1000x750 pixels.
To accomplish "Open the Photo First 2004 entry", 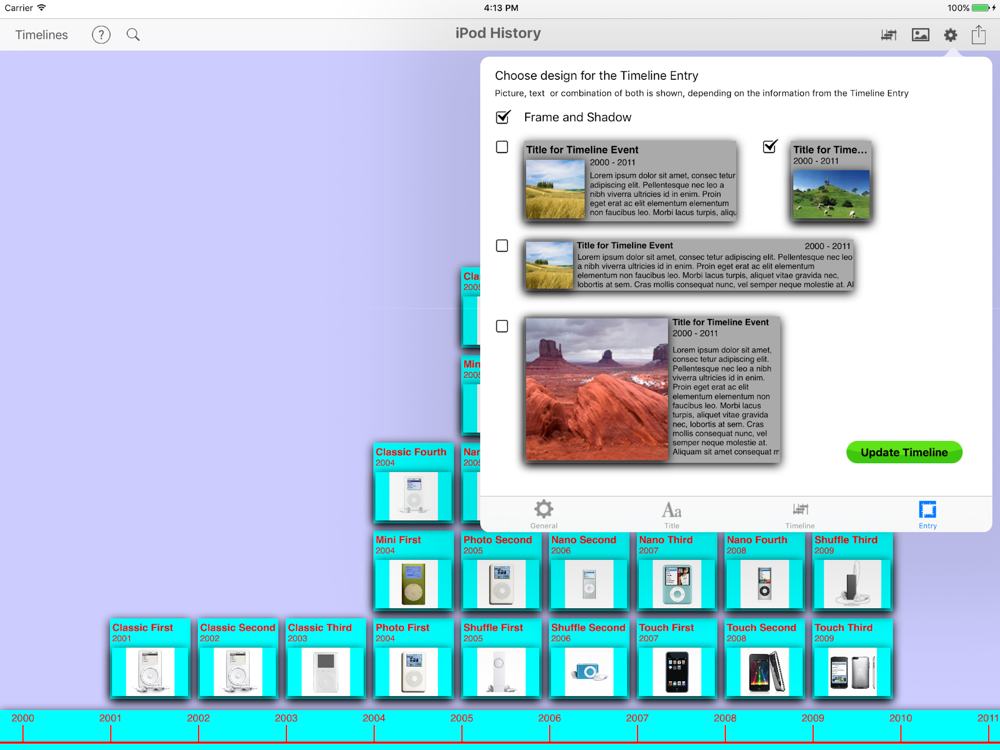I will coord(413,658).
